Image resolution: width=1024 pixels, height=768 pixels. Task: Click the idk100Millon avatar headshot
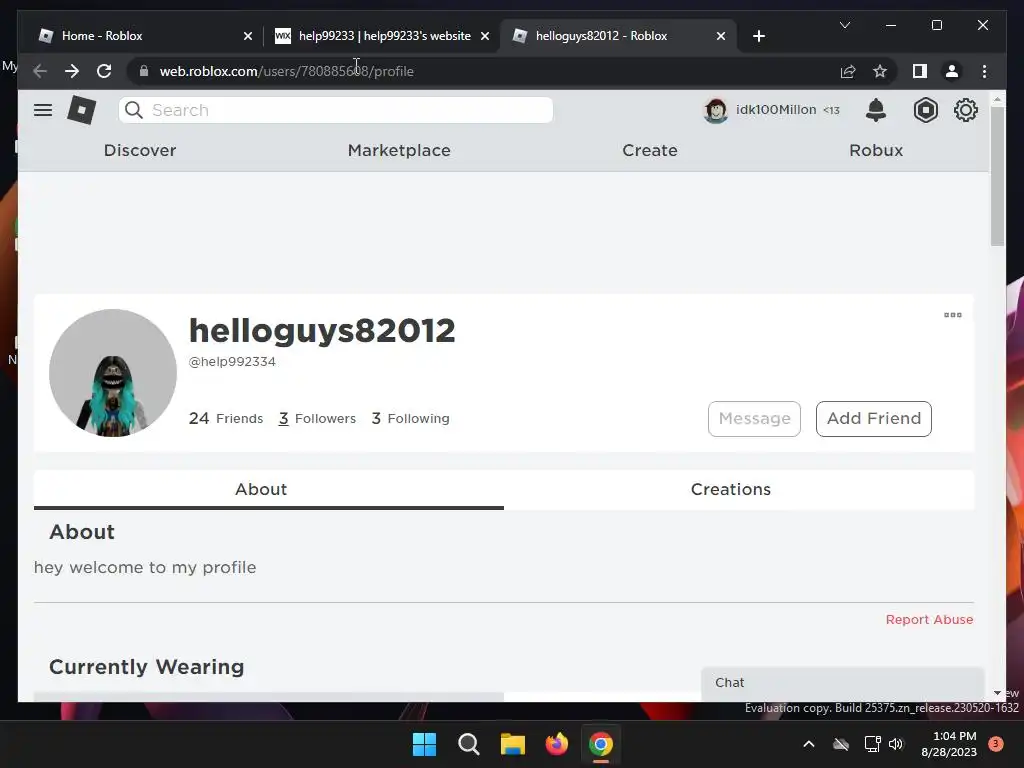pos(716,110)
